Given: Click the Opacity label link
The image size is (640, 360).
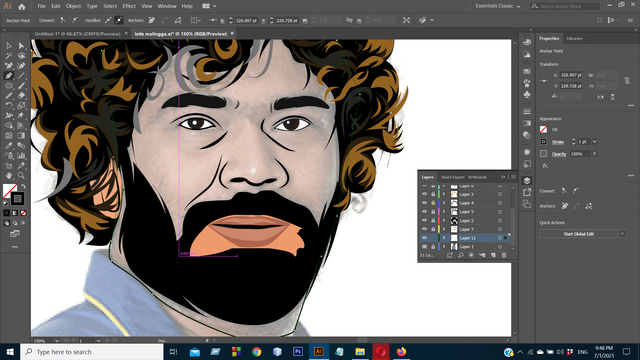Looking at the screenshot, I should pyautogui.click(x=559, y=154).
